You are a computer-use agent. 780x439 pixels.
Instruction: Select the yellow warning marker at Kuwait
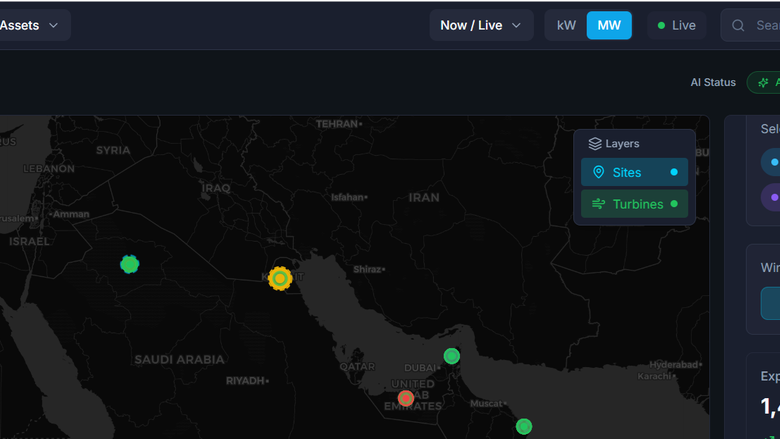click(x=280, y=278)
